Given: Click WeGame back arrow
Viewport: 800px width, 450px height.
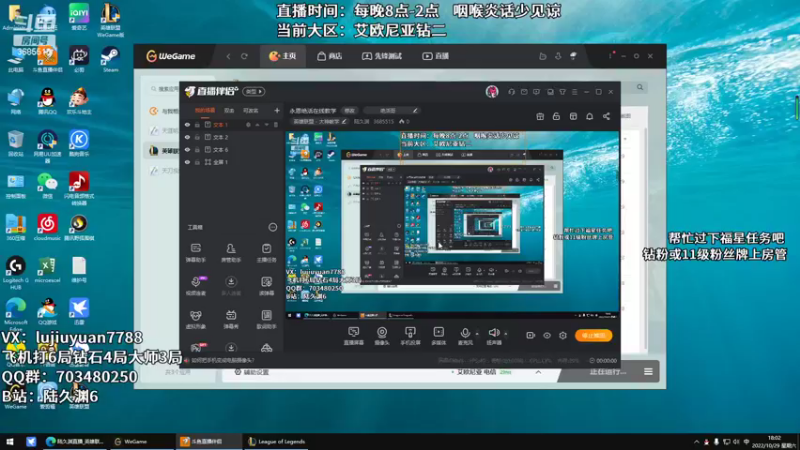Looking at the screenshot, I should tap(228, 56).
